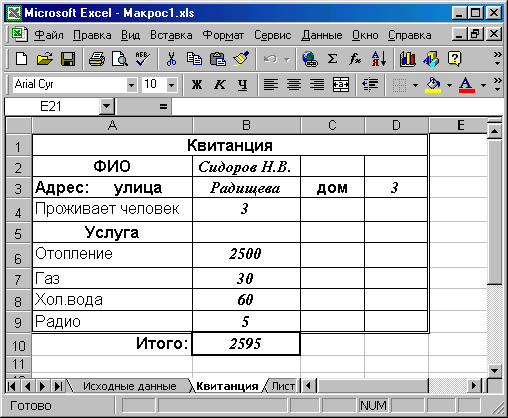Click Borders button
508x418 pixels.
point(399,85)
